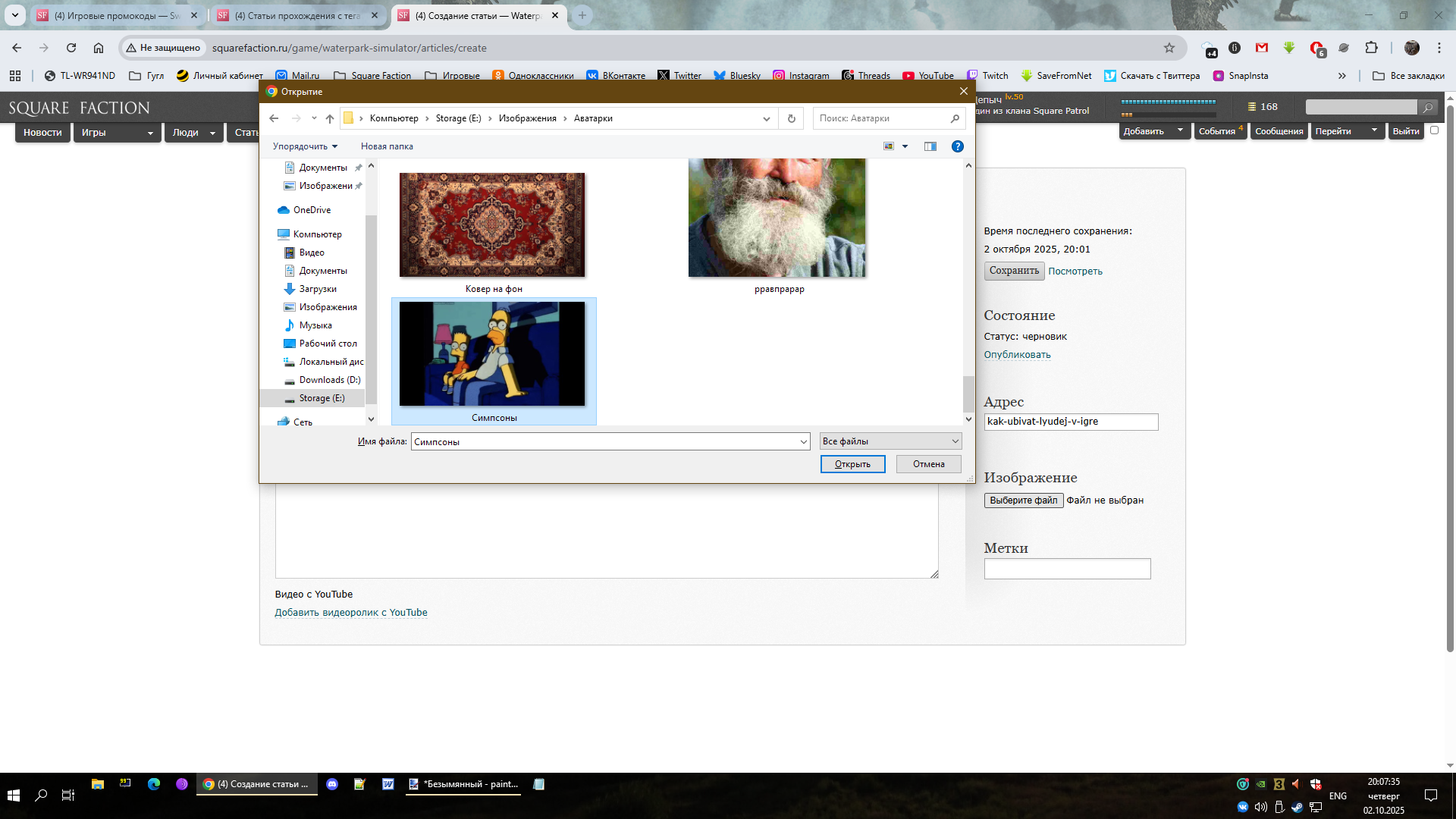This screenshot has width=1456, height=819.
Task: Open the Упорядочить dropdown menu
Action: click(305, 146)
